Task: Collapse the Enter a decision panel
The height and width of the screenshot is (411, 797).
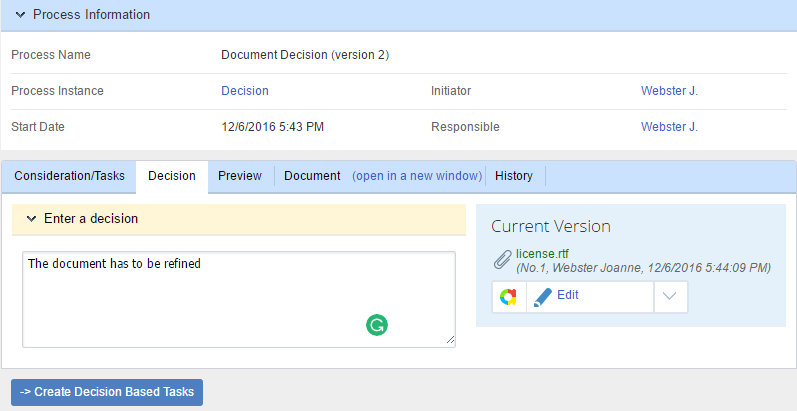Action: [31, 218]
